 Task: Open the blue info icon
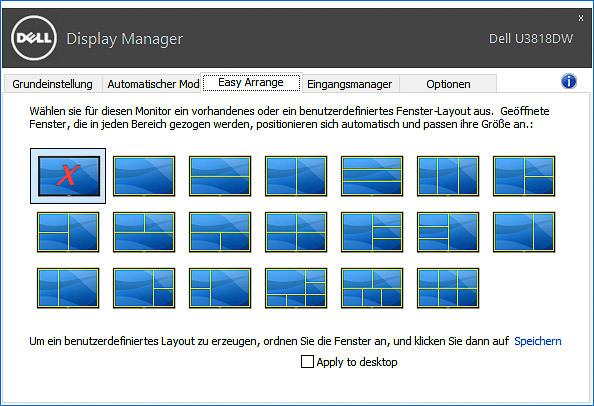coord(569,81)
